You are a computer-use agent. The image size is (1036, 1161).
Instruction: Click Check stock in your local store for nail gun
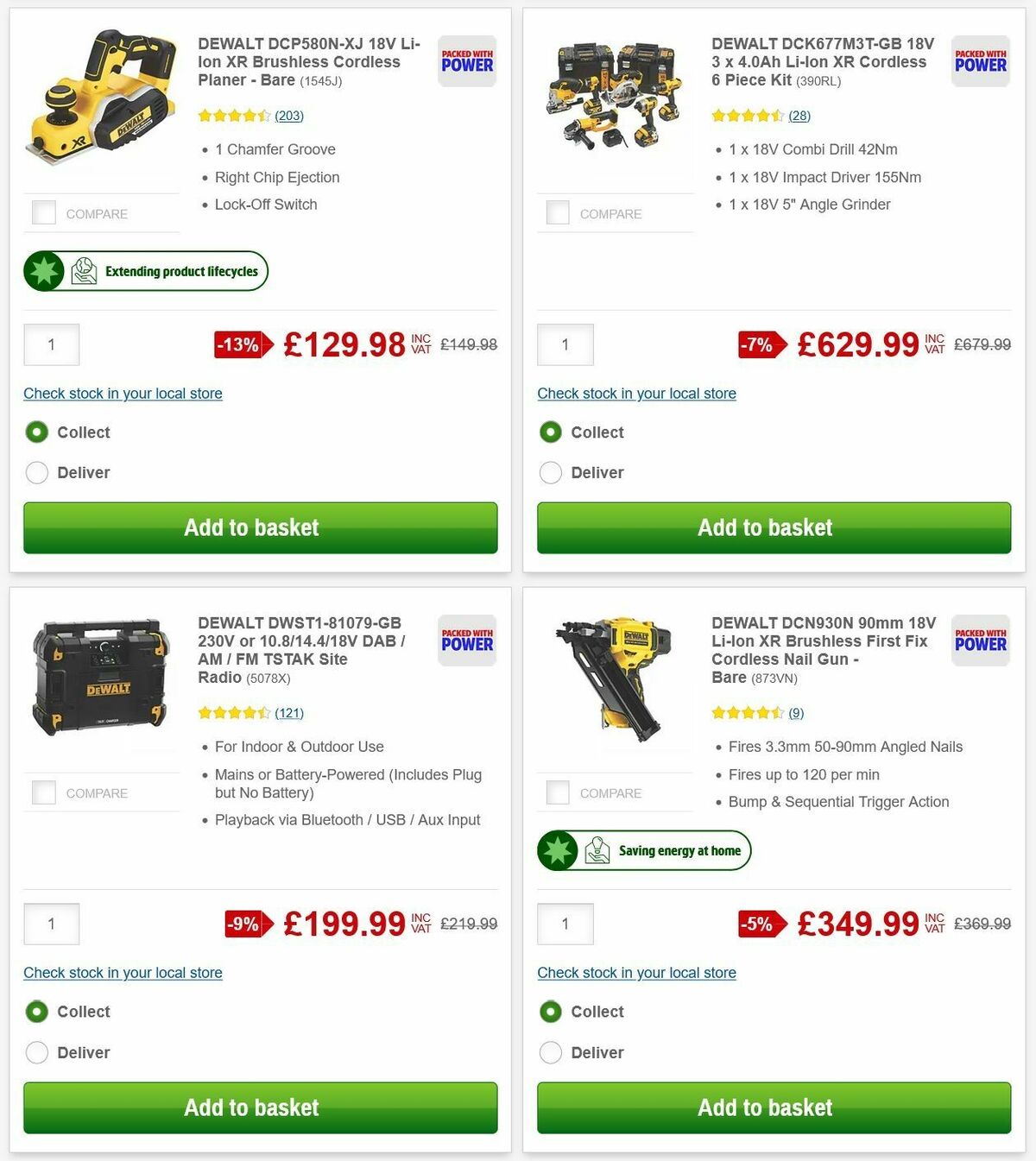click(x=636, y=973)
